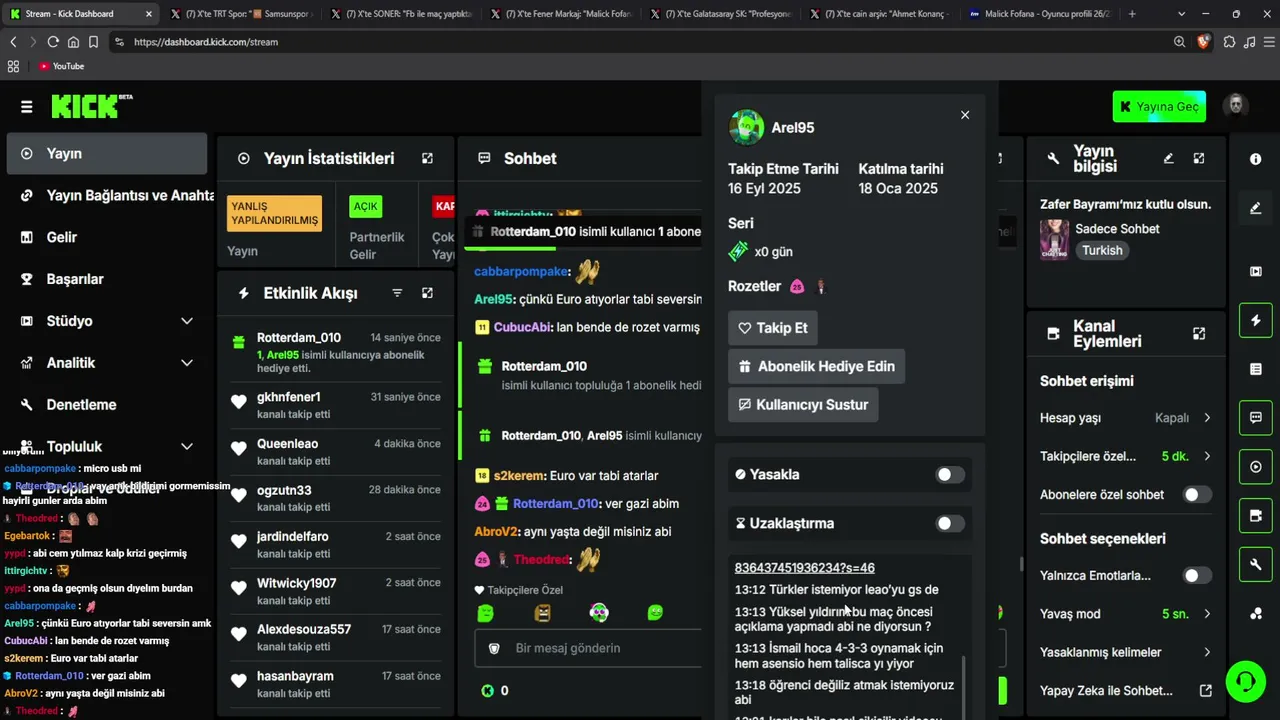Edit stream info in Yayın bilgisi panel
This screenshot has height=720, width=1280.
1169,158
